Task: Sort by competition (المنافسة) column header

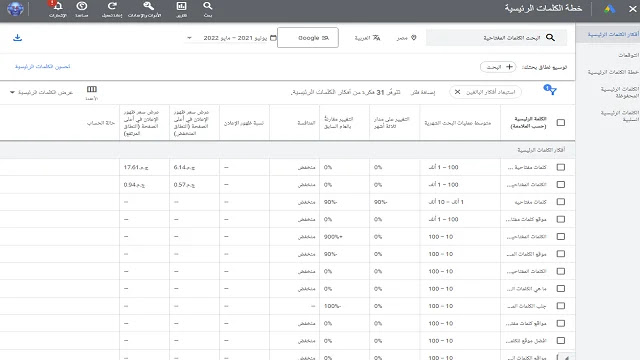Action: click(306, 123)
